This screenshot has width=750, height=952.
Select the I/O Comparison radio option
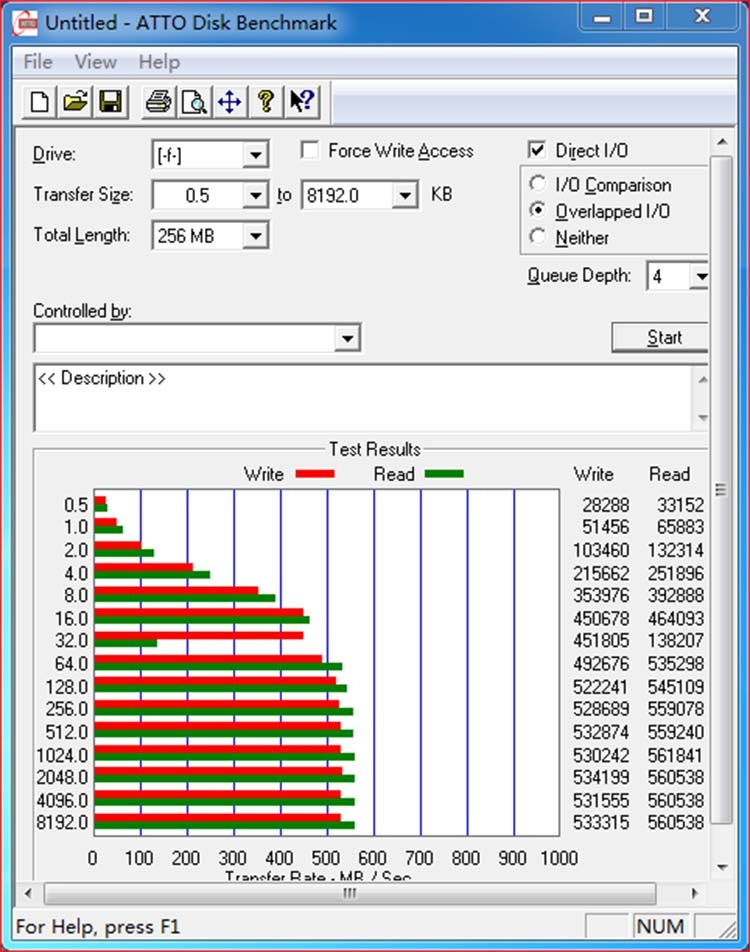click(538, 185)
